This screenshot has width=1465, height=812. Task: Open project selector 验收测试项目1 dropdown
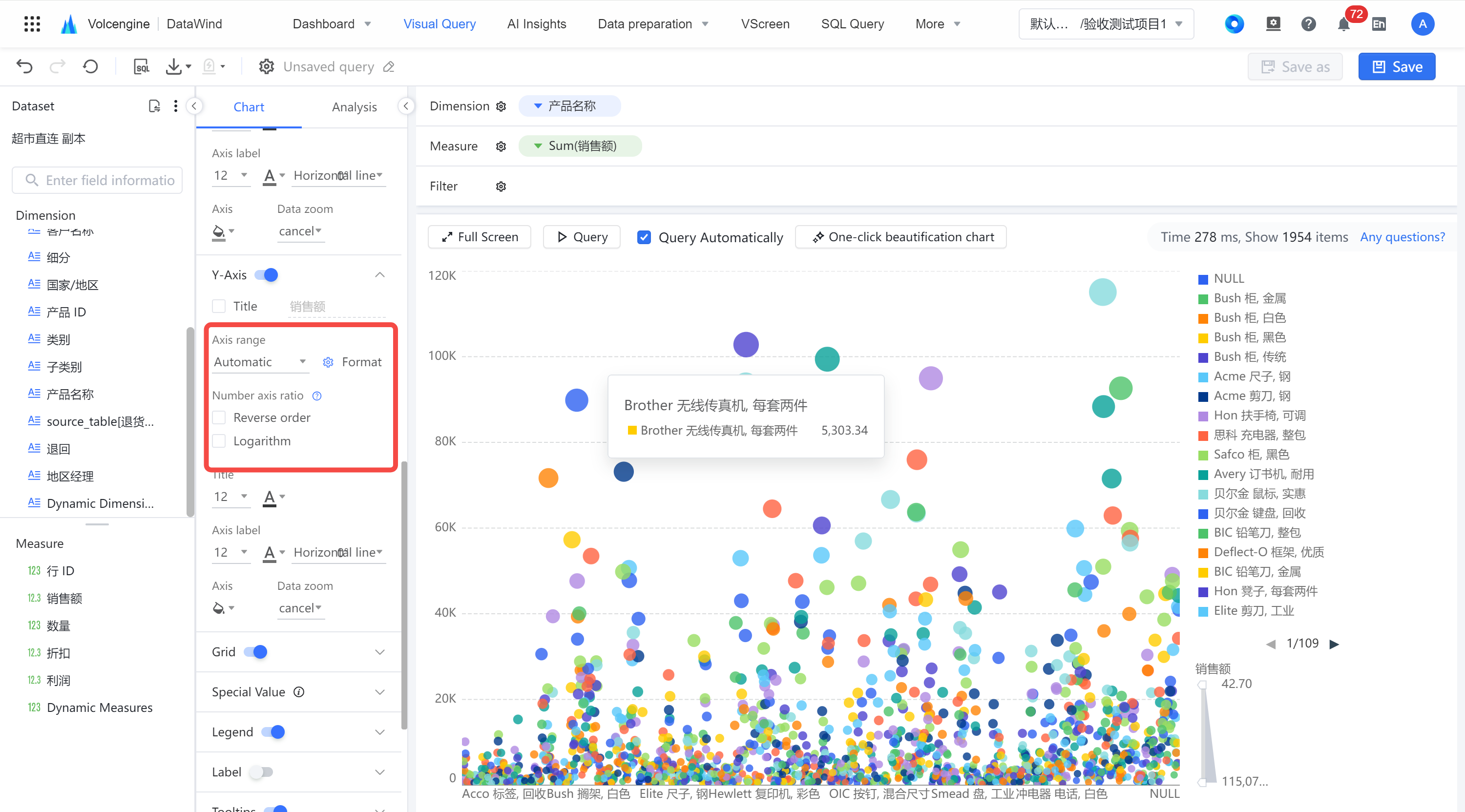click(x=1106, y=24)
